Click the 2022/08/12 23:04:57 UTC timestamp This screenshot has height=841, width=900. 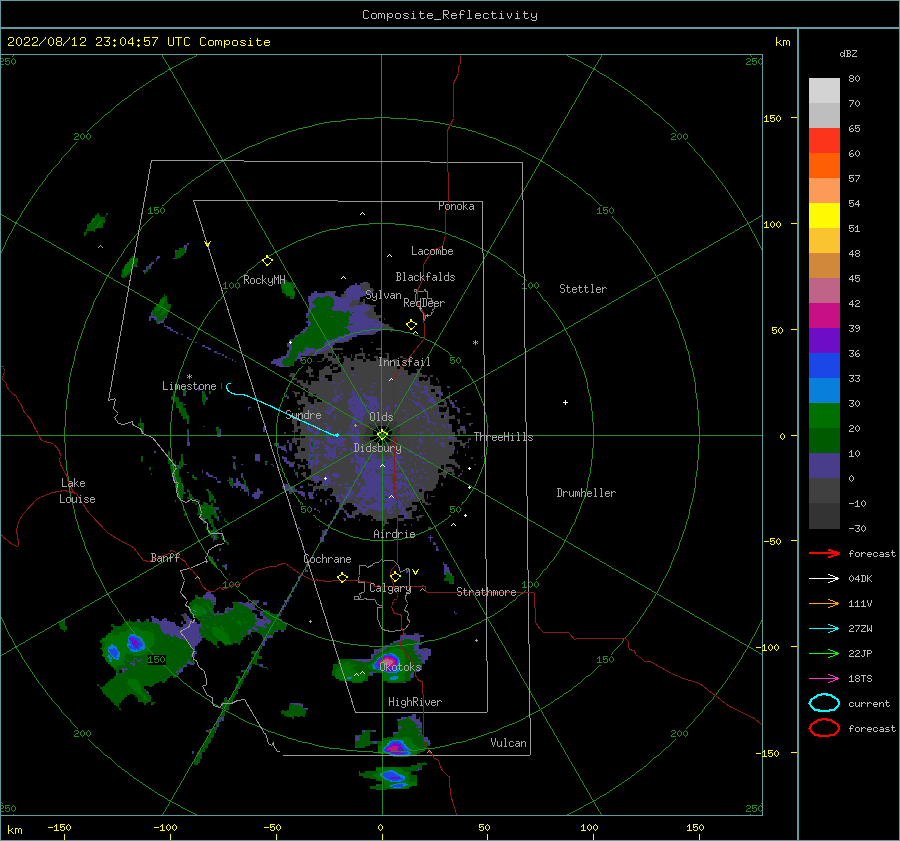[83, 42]
